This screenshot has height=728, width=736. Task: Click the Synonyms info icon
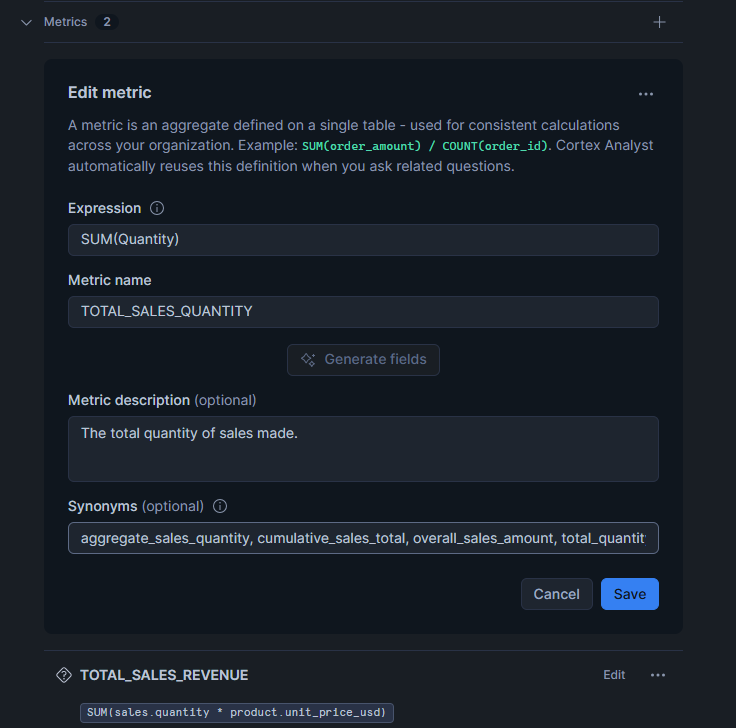[x=220, y=507]
